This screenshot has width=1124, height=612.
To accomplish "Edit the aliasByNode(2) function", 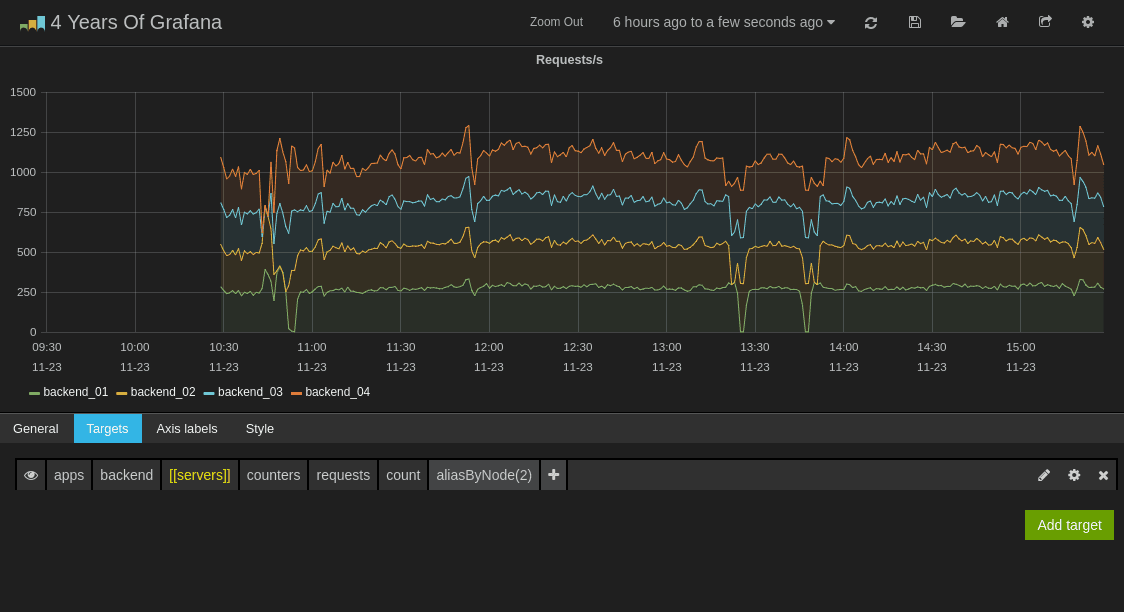I will point(484,475).
